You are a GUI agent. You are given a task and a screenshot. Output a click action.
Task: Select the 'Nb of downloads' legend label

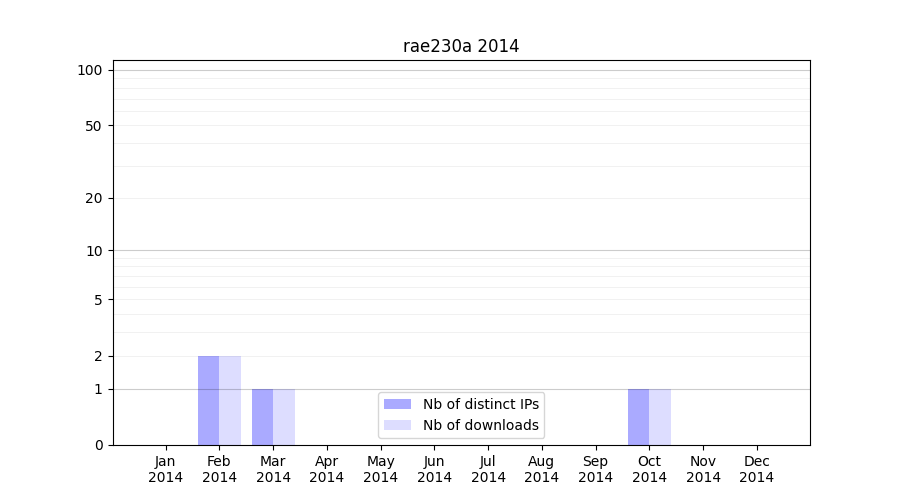480,425
